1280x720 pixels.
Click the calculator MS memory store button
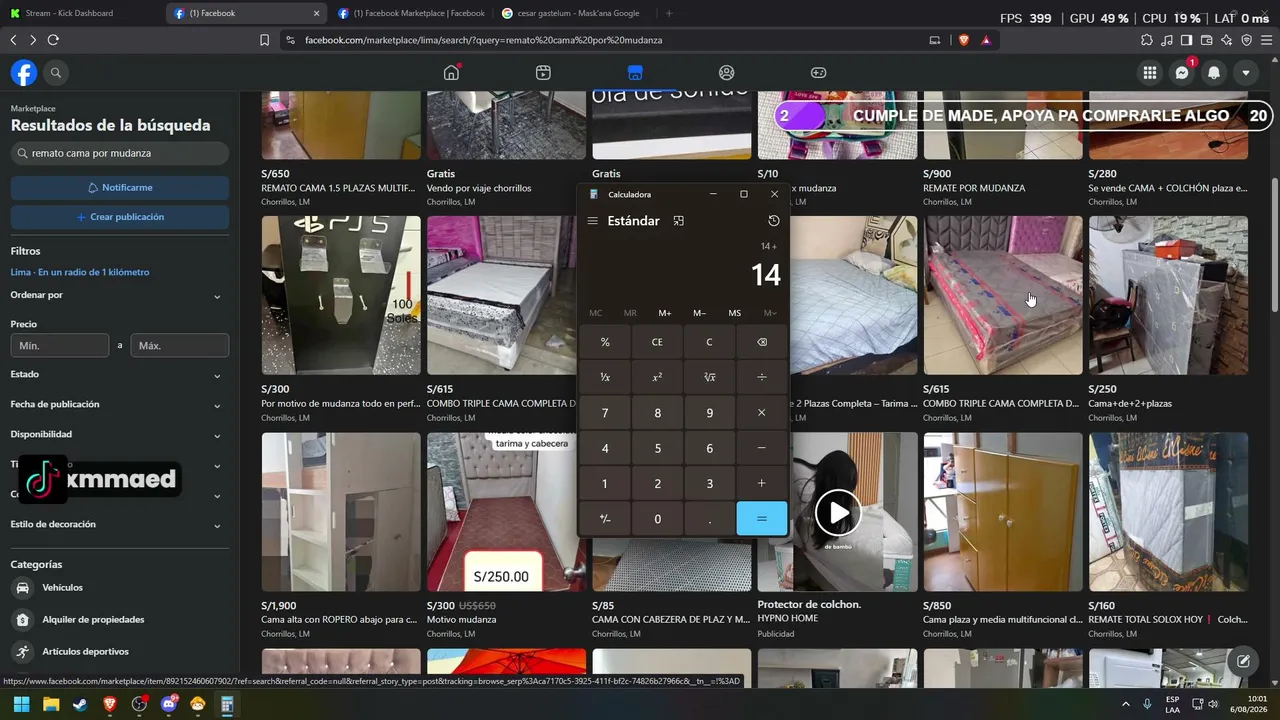pyautogui.click(x=735, y=313)
